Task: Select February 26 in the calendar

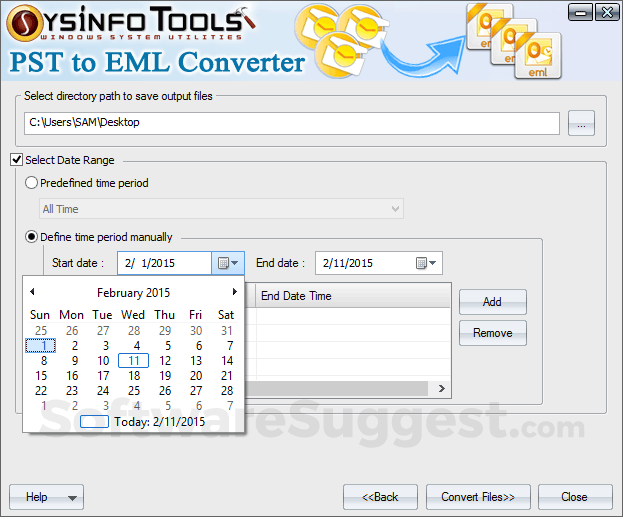Action: [164, 391]
